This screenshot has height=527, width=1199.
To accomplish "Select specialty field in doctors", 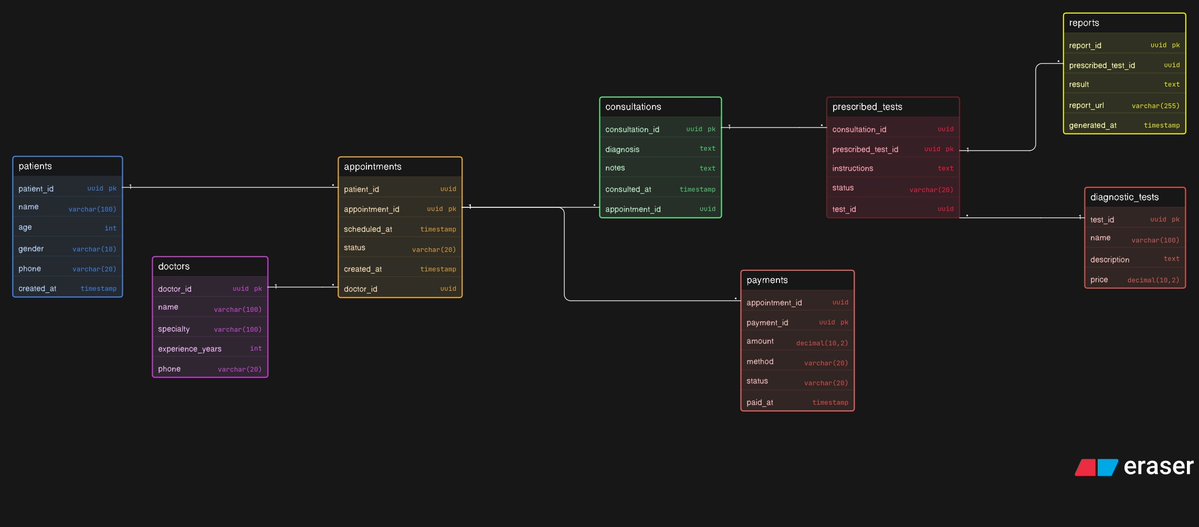I will tap(210, 329).
